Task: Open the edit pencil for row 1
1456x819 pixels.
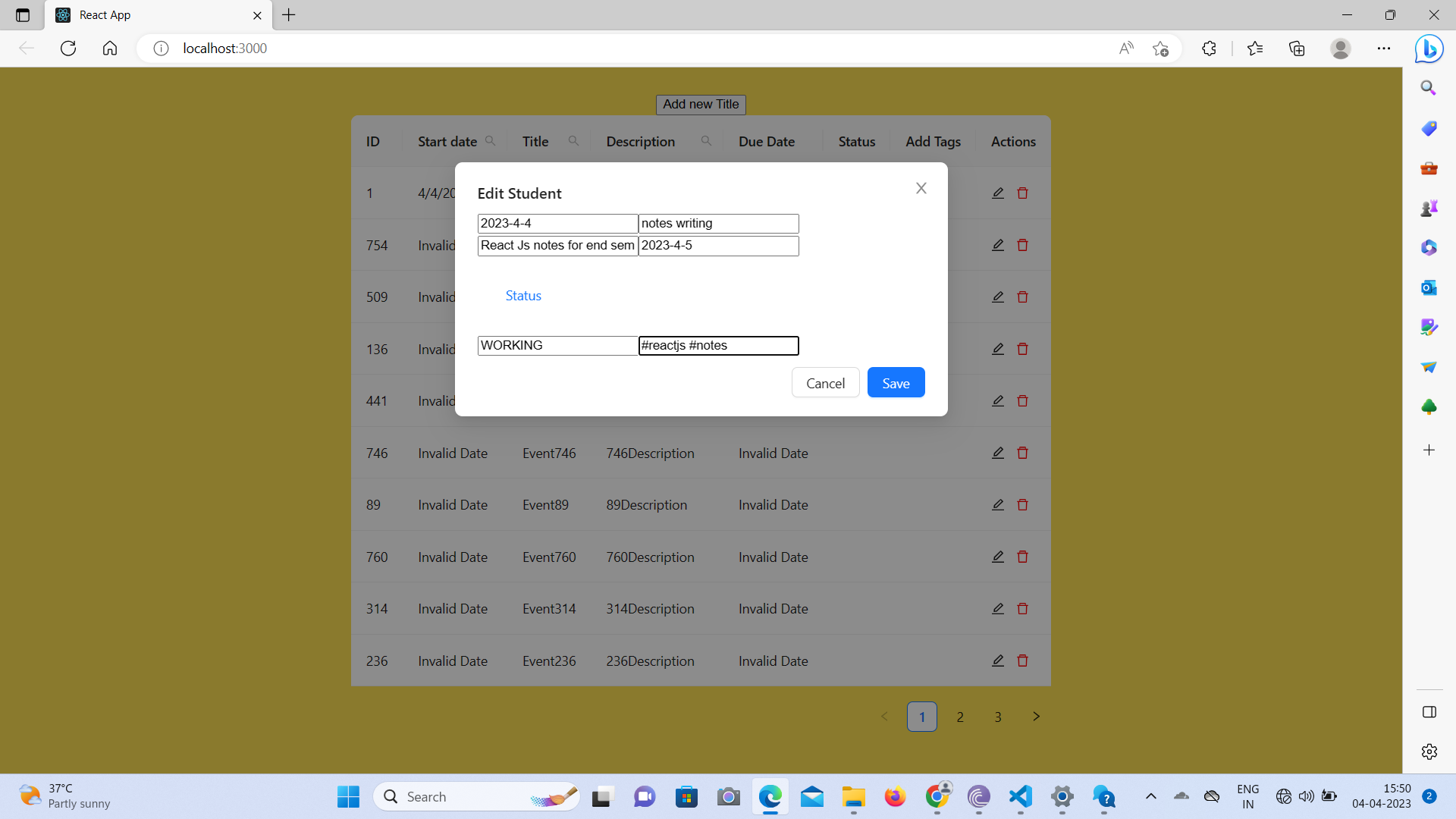Action: tap(997, 193)
